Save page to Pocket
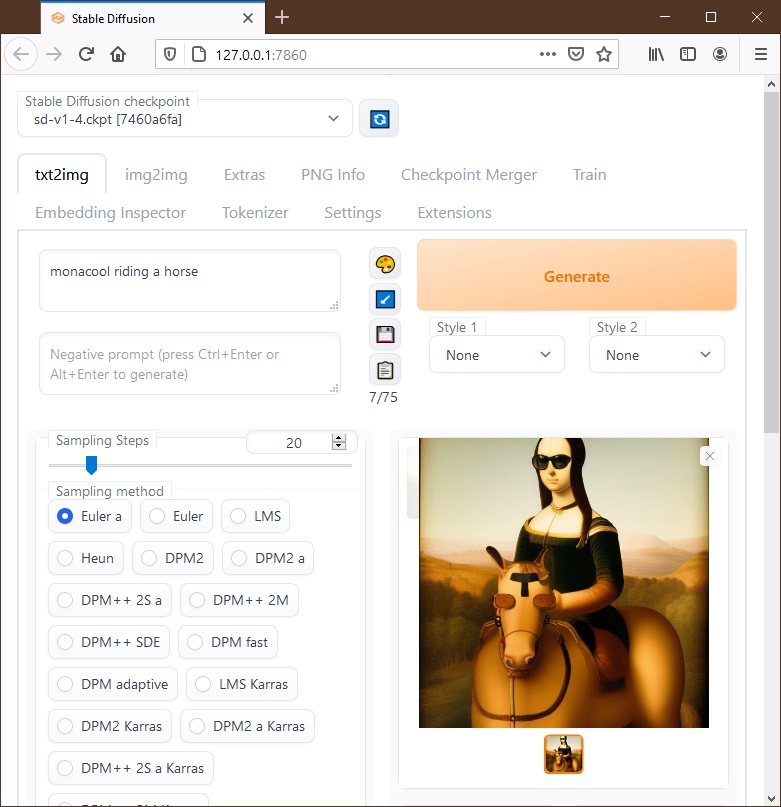The width and height of the screenshot is (781, 807). 576,54
